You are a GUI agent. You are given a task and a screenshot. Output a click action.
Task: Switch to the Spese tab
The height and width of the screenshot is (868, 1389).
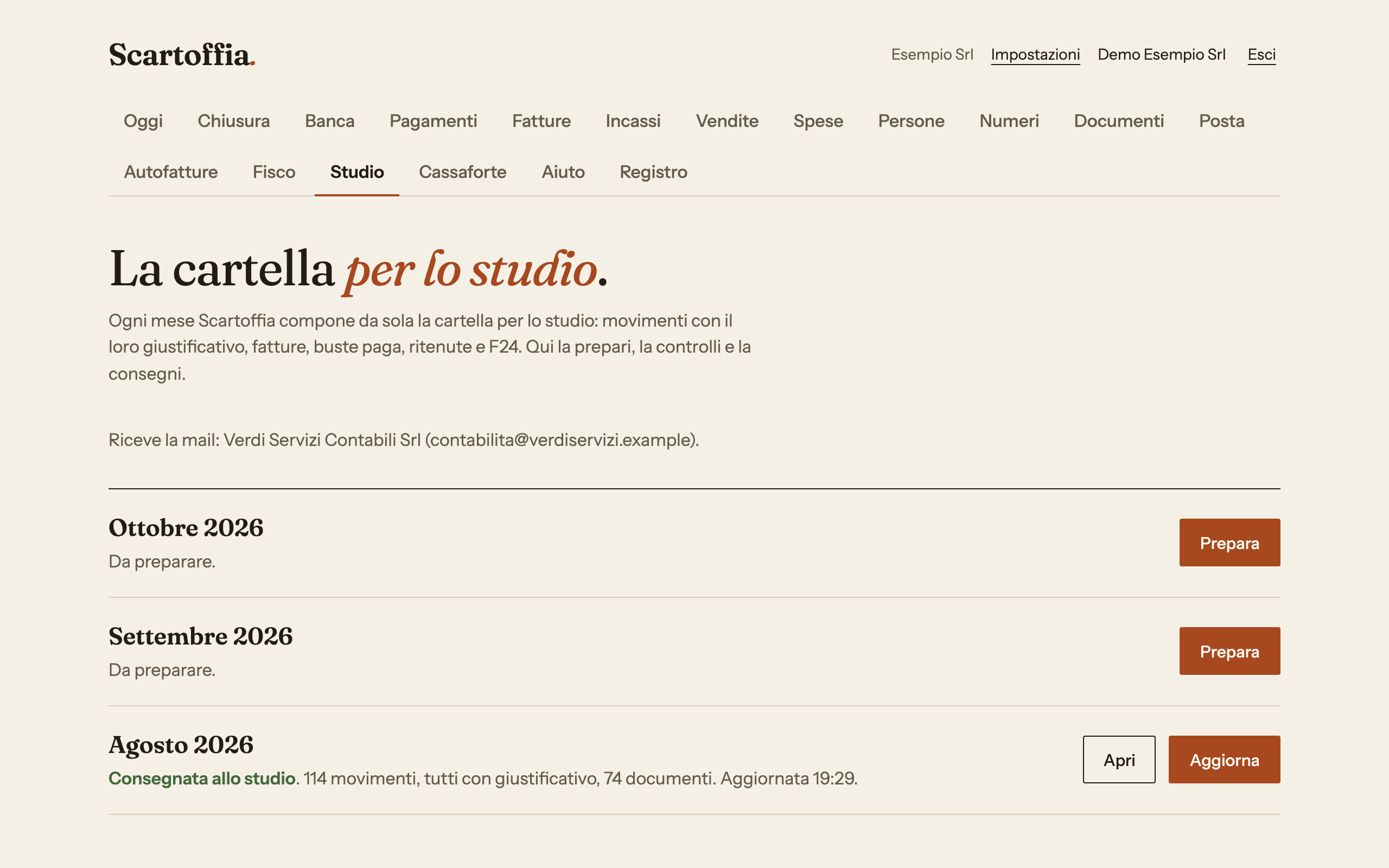pyautogui.click(x=818, y=121)
